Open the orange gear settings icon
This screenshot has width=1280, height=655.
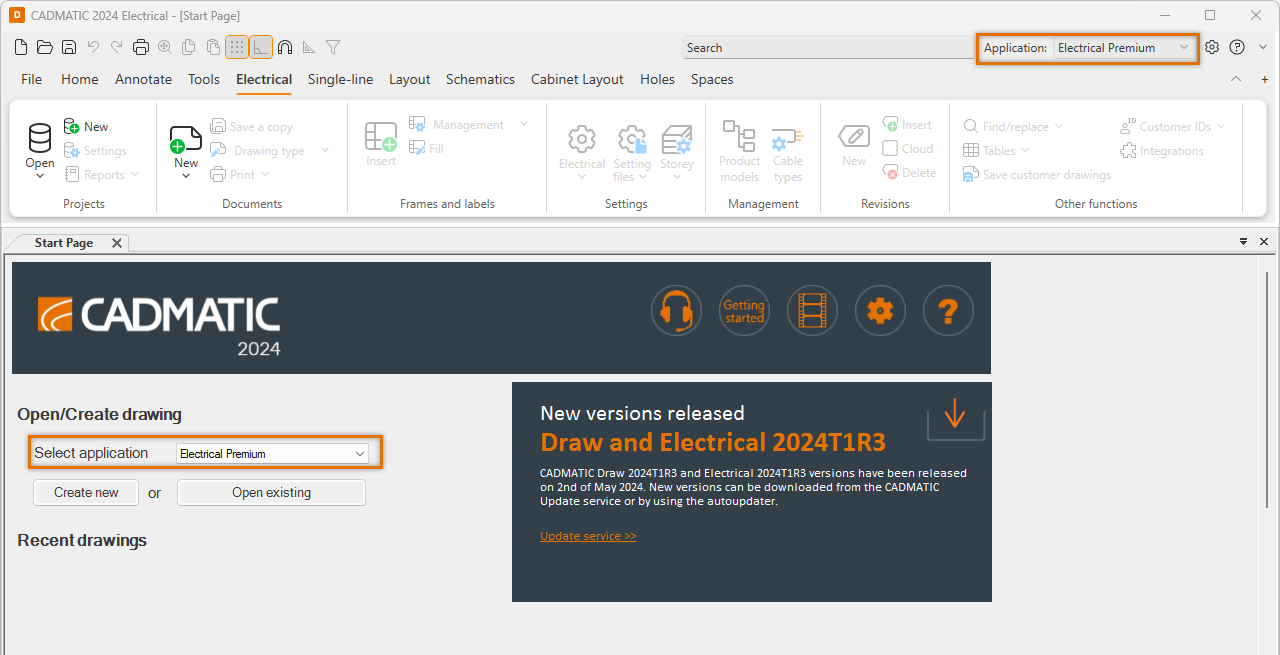tap(880, 311)
